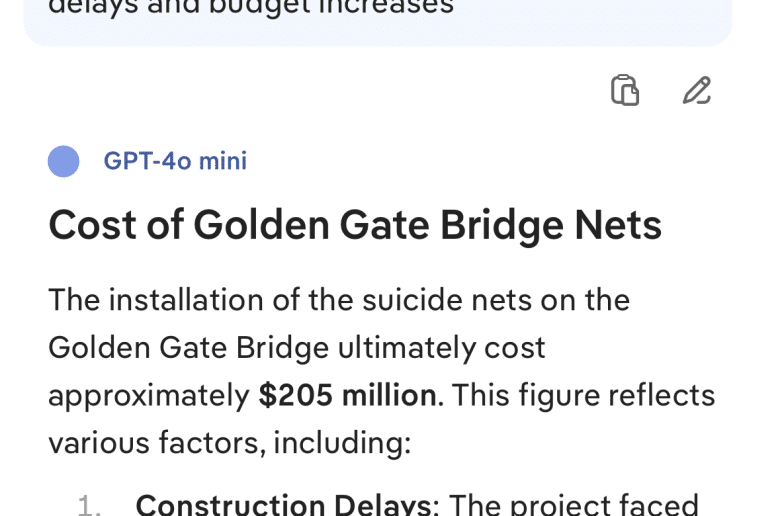Click the 'Cost of Golden Gate Bridge Nets' heading
The height and width of the screenshot is (516, 780).
click(355, 225)
